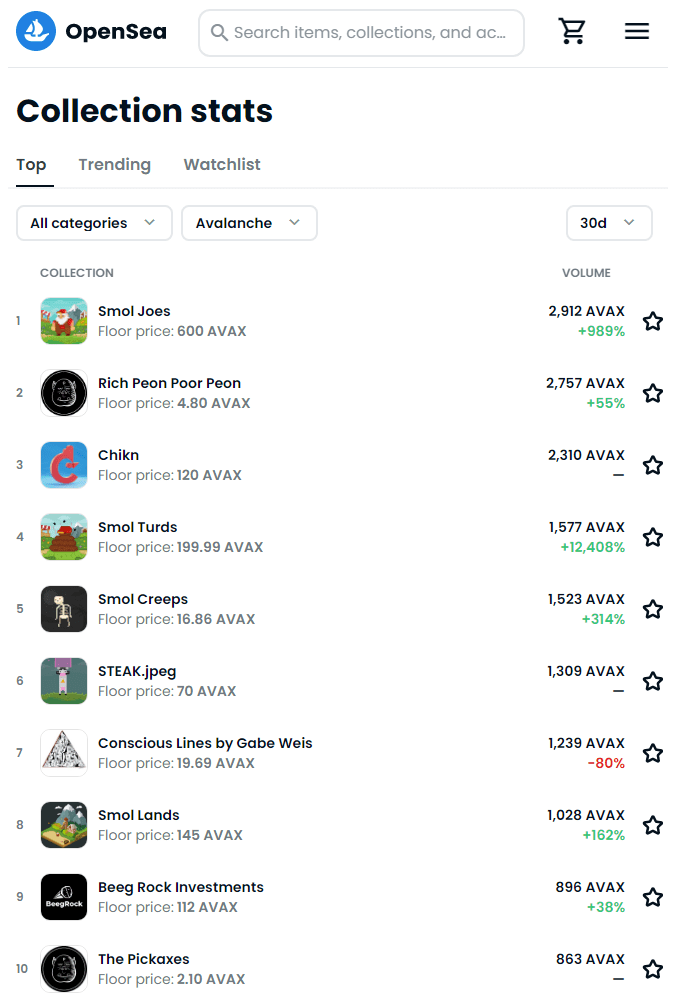Click the OpenSea sailboat logo
The width and height of the screenshot is (680, 1007).
tap(36, 32)
